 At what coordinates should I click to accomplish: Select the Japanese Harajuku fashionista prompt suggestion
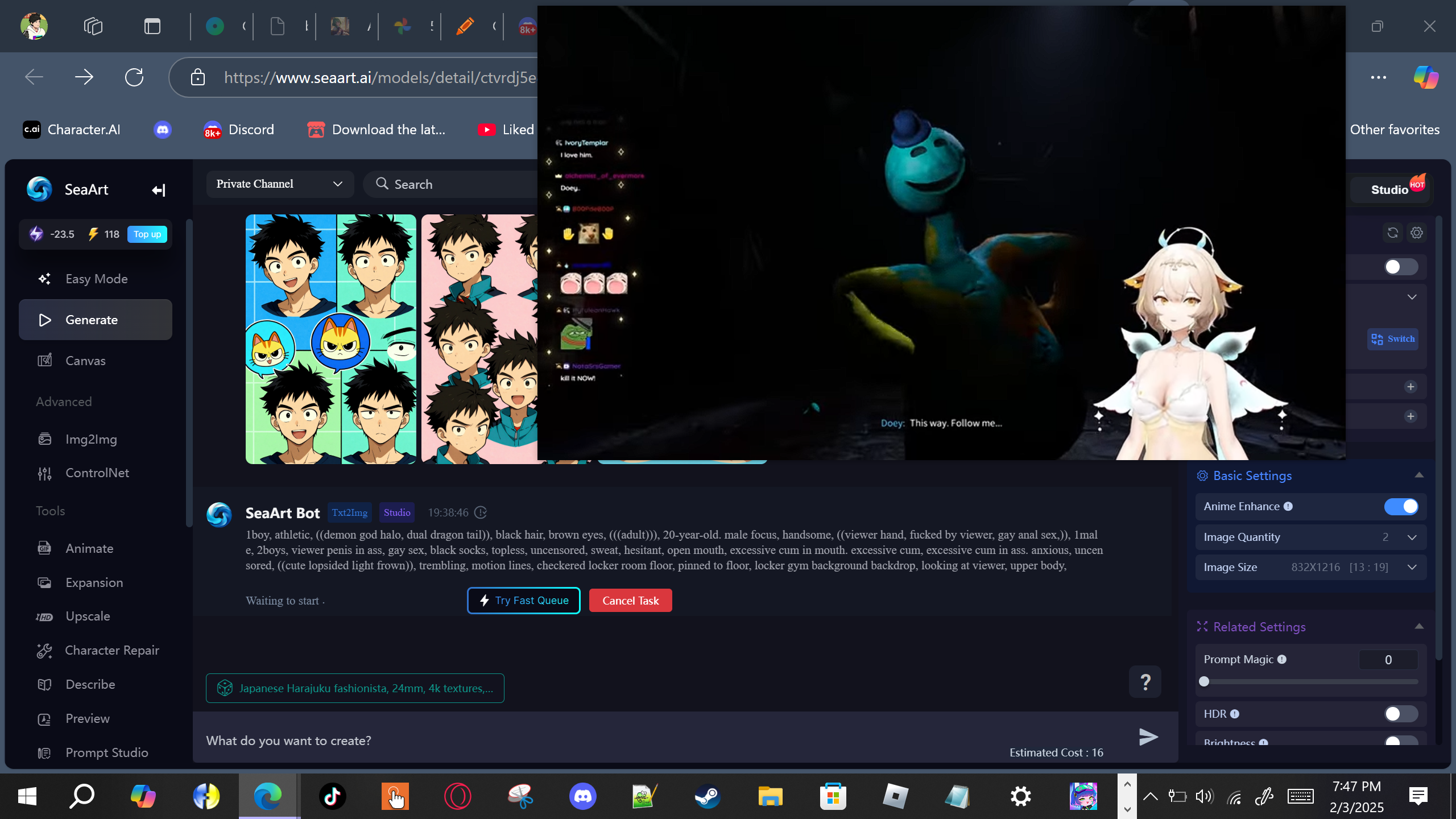(x=355, y=688)
